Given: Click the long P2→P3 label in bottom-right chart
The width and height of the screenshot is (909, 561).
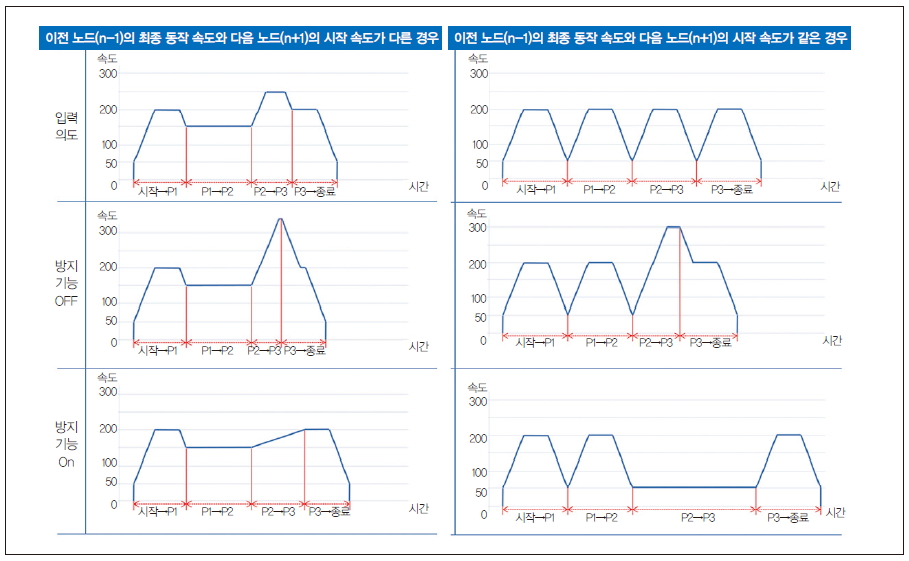Looking at the screenshot, I should coord(696,518).
